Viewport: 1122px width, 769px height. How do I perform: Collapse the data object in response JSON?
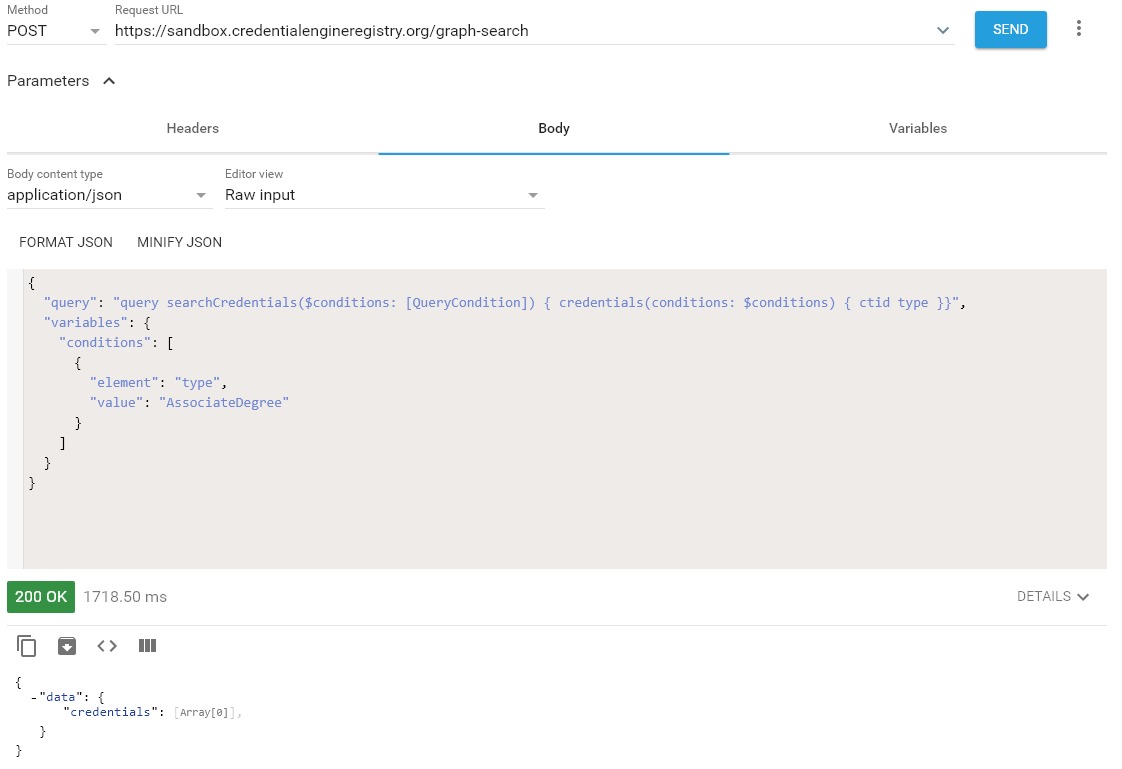[33, 696]
